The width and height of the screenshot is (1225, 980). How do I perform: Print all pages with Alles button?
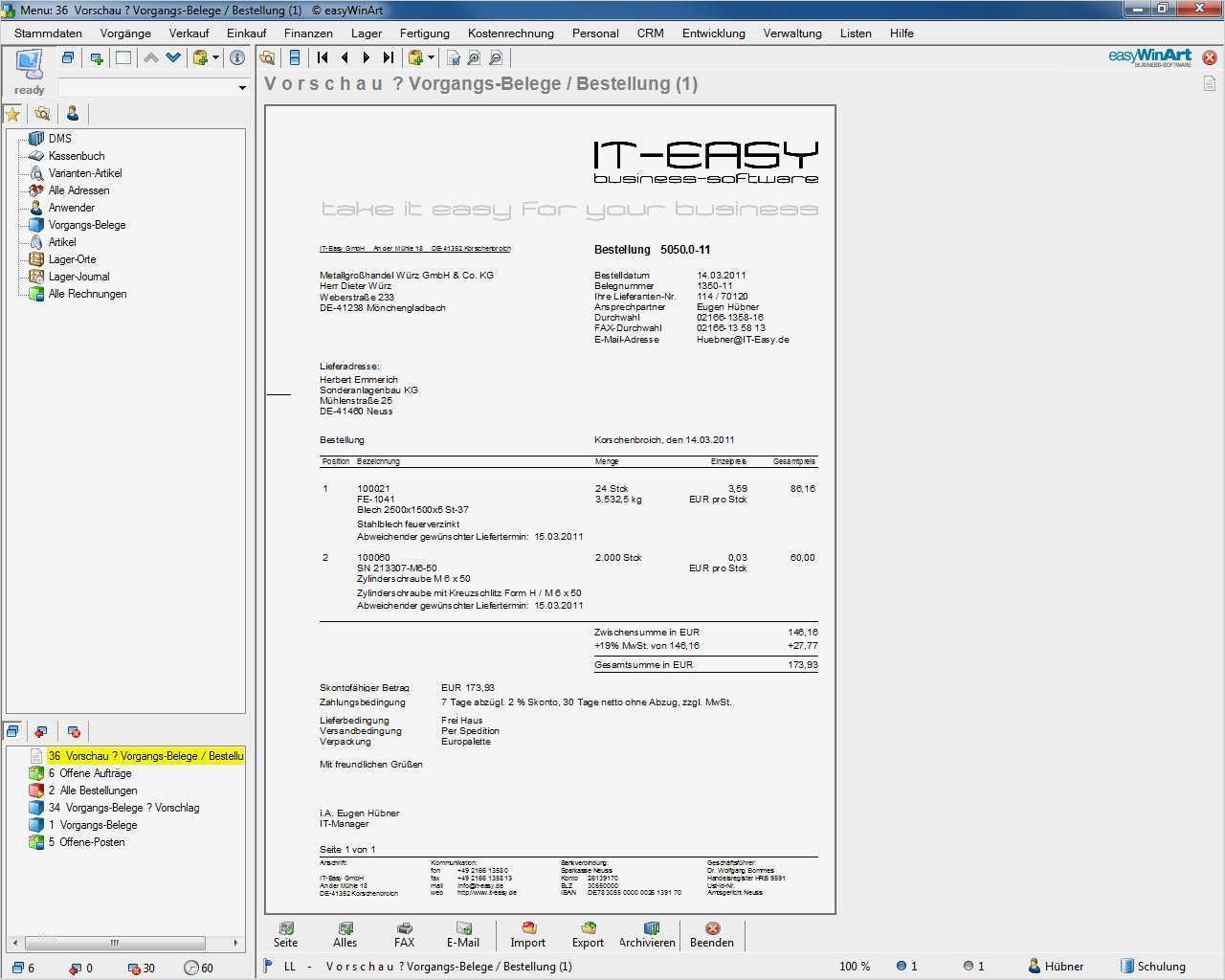(x=345, y=935)
